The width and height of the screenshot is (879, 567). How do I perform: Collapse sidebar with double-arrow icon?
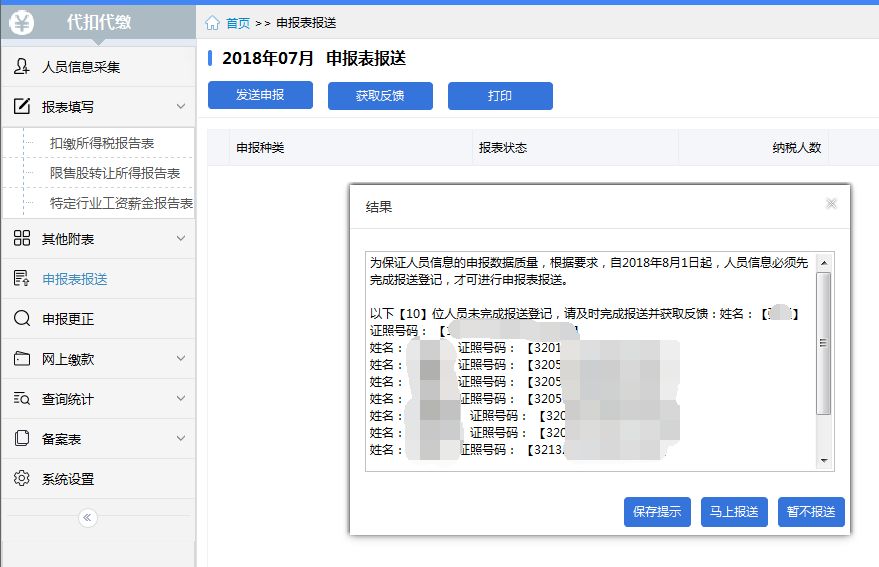tap(87, 517)
